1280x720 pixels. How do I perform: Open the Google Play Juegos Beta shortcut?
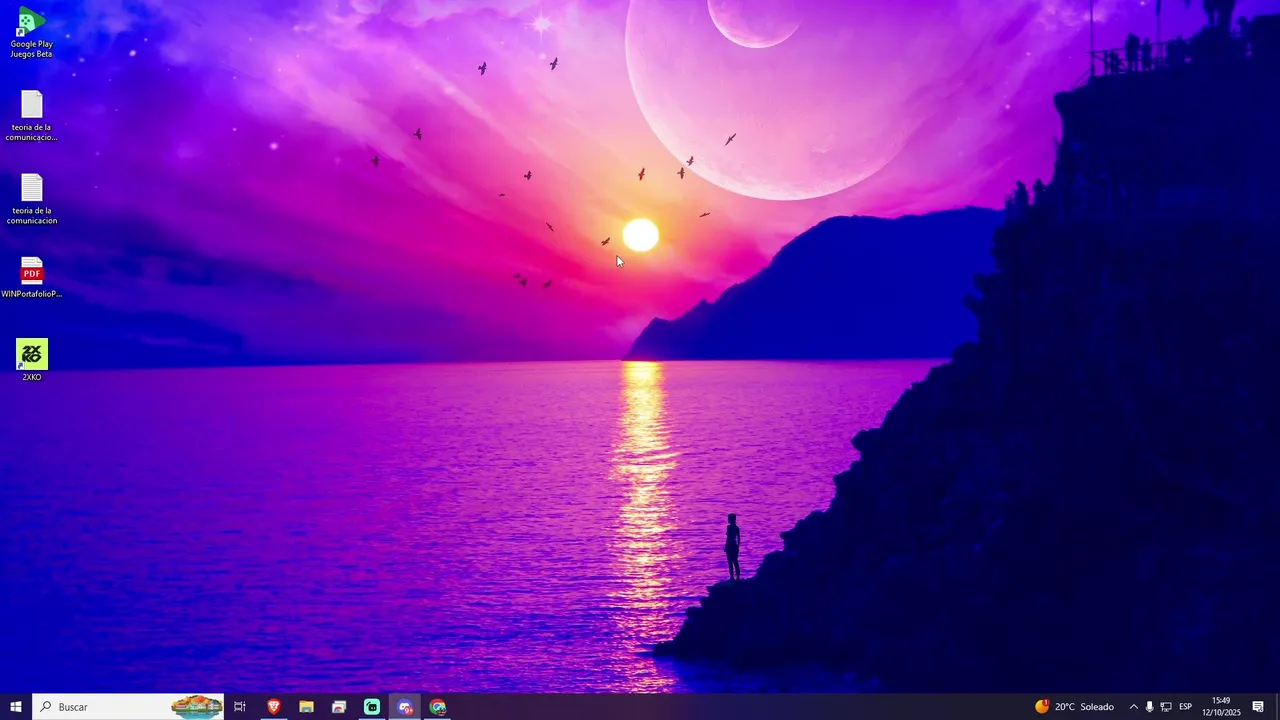tap(31, 32)
